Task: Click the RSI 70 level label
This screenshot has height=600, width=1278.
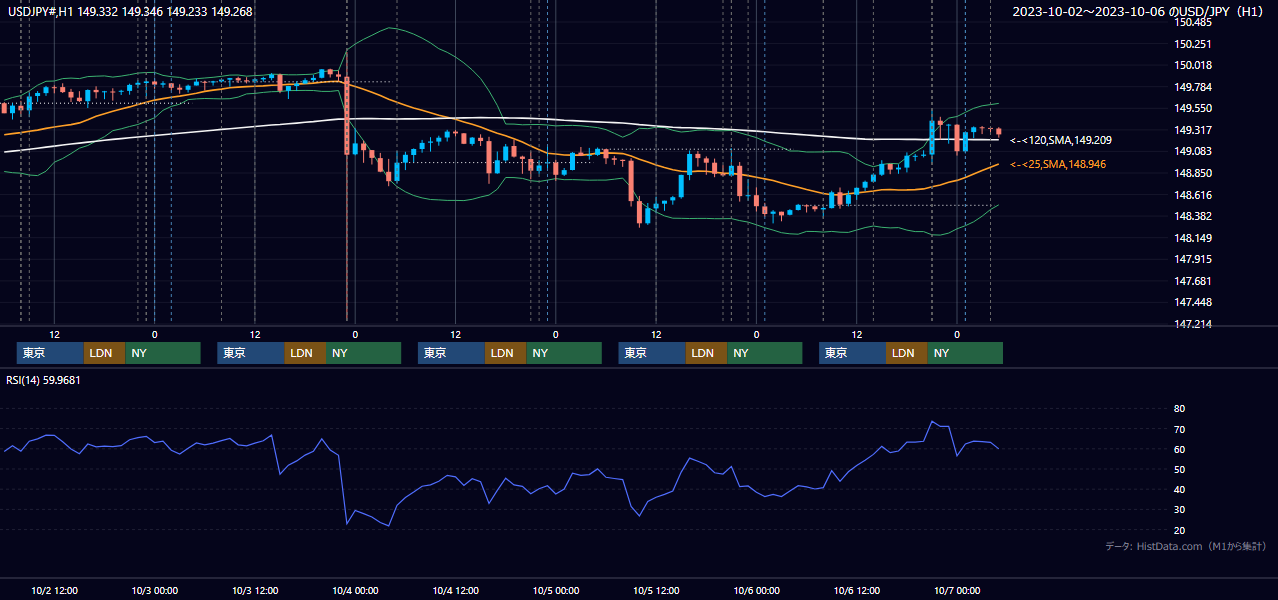Action: 1179,429
